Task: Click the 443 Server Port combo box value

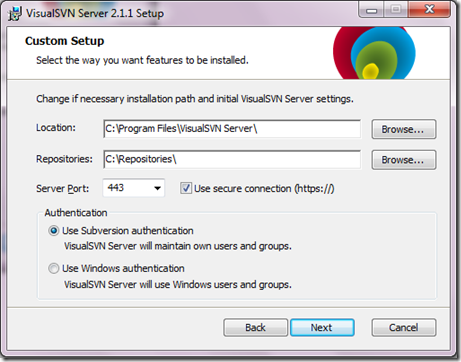Action: [x=133, y=188]
